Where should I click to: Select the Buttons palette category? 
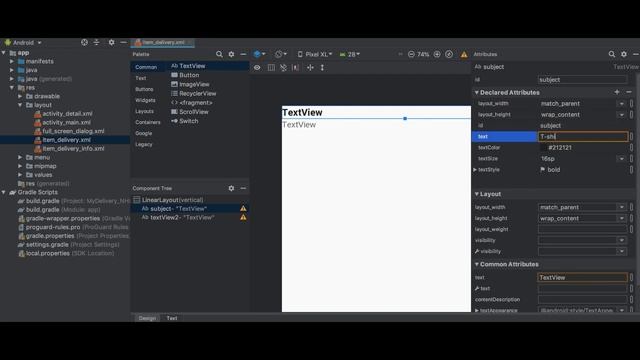(144, 89)
